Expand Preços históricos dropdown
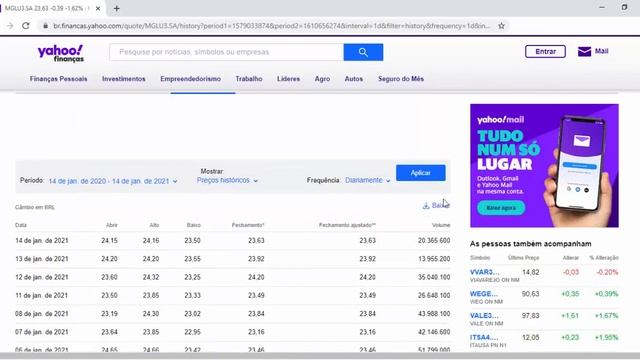This screenshot has height=360, width=640. 227,180
